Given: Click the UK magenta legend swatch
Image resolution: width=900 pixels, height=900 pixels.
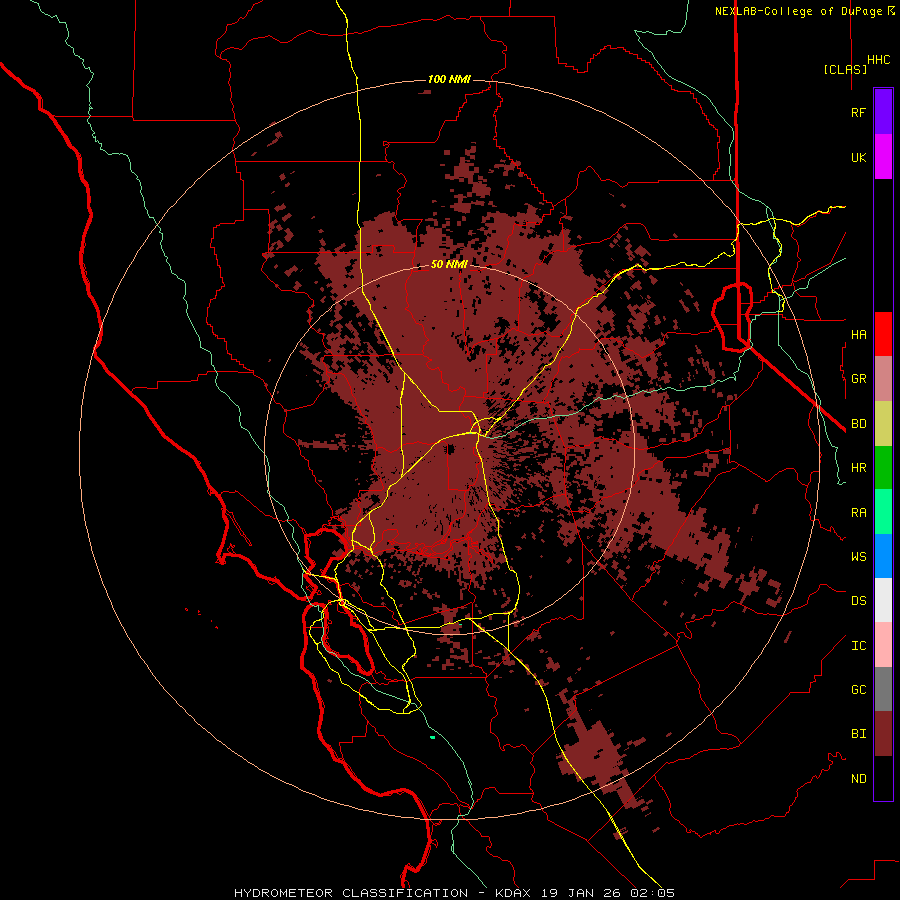Looking at the screenshot, I should tap(883, 157).
